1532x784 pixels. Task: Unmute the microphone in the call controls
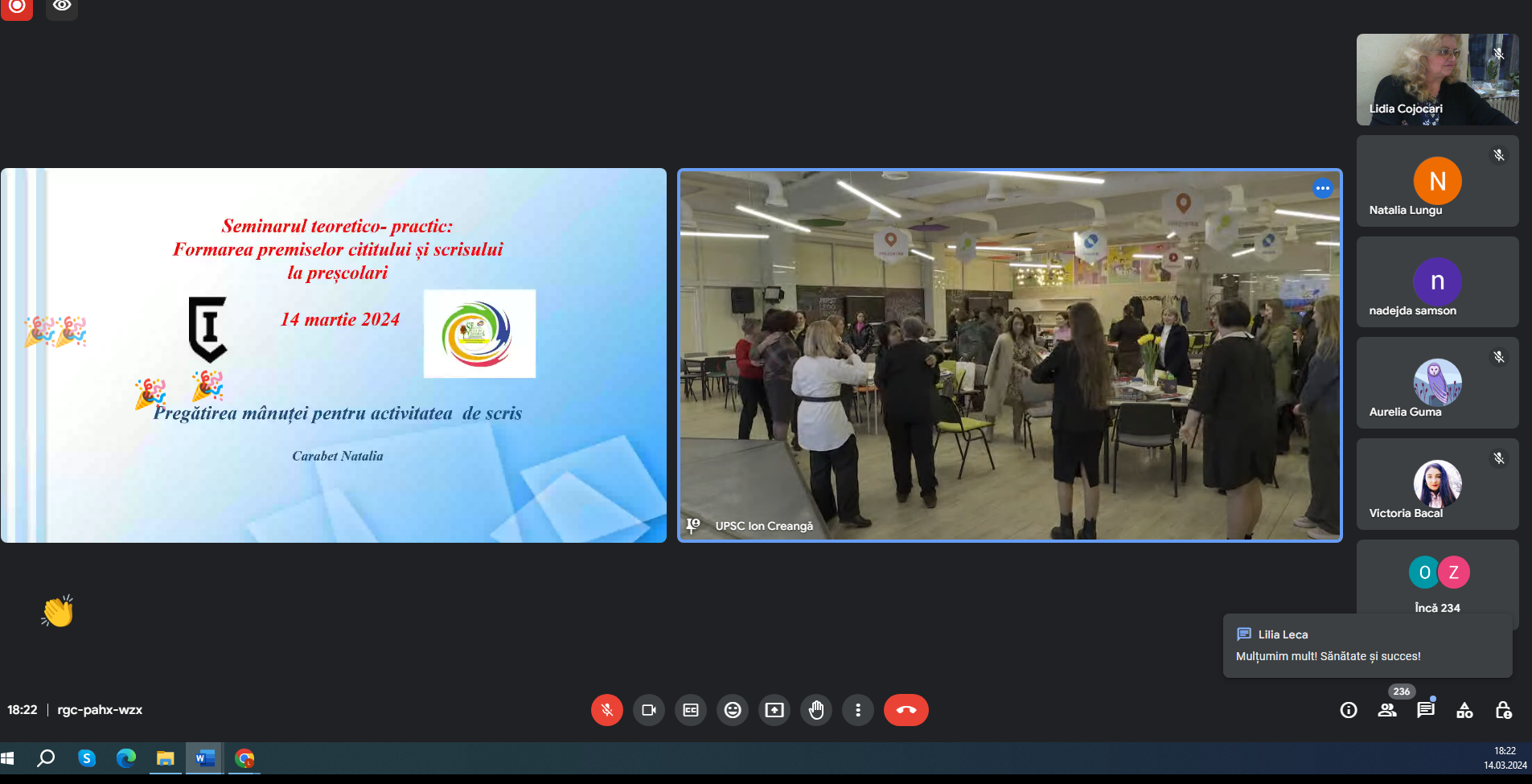click(606, 710)
